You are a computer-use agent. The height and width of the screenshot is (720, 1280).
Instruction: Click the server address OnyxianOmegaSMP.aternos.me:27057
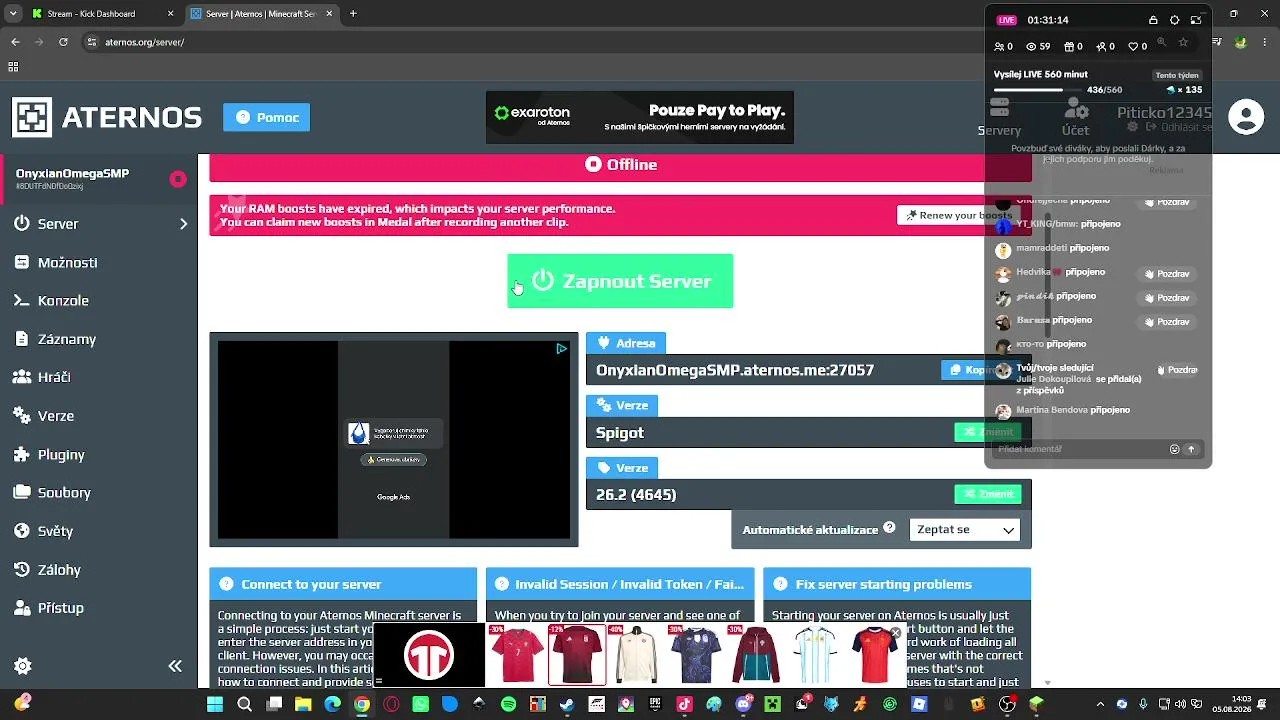(735, 370)
